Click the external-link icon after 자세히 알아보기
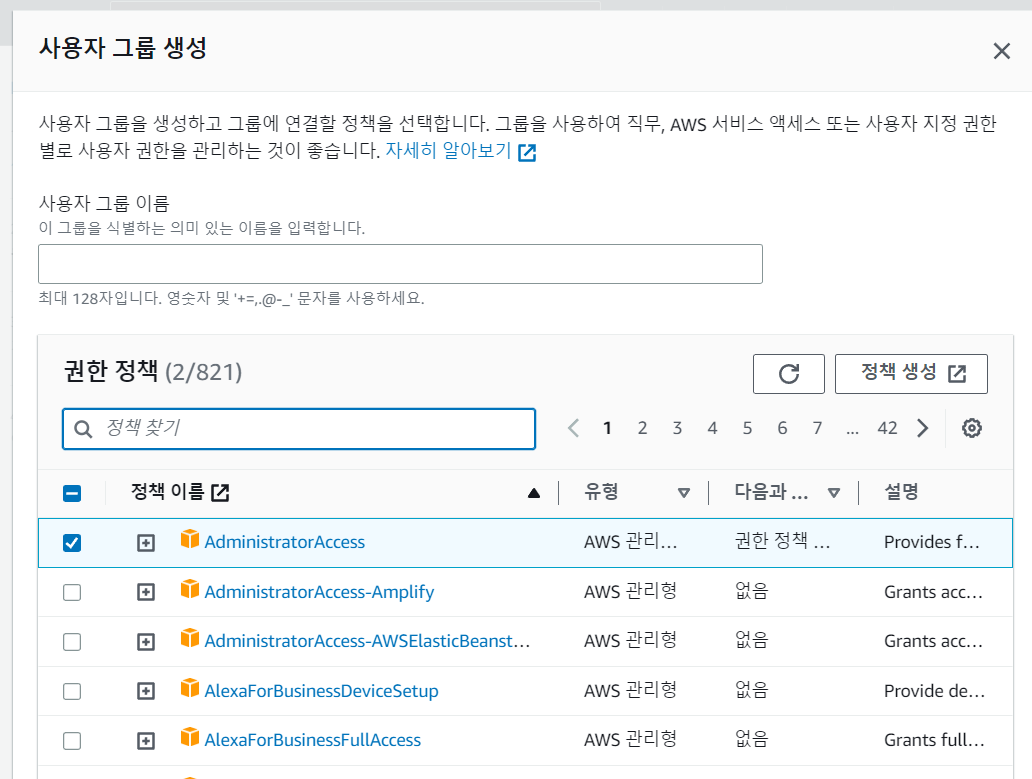The width and height of the screenshot is (1032, 779). (x=527, y=153)
